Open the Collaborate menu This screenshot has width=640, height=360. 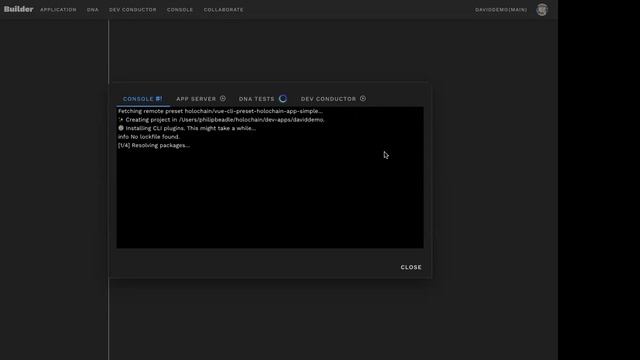[x=223, y=10]
